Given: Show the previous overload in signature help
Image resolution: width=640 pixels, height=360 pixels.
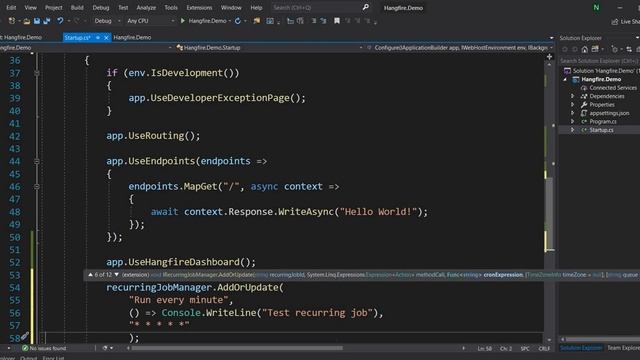Looking at the screenshot, I should 90,275.
